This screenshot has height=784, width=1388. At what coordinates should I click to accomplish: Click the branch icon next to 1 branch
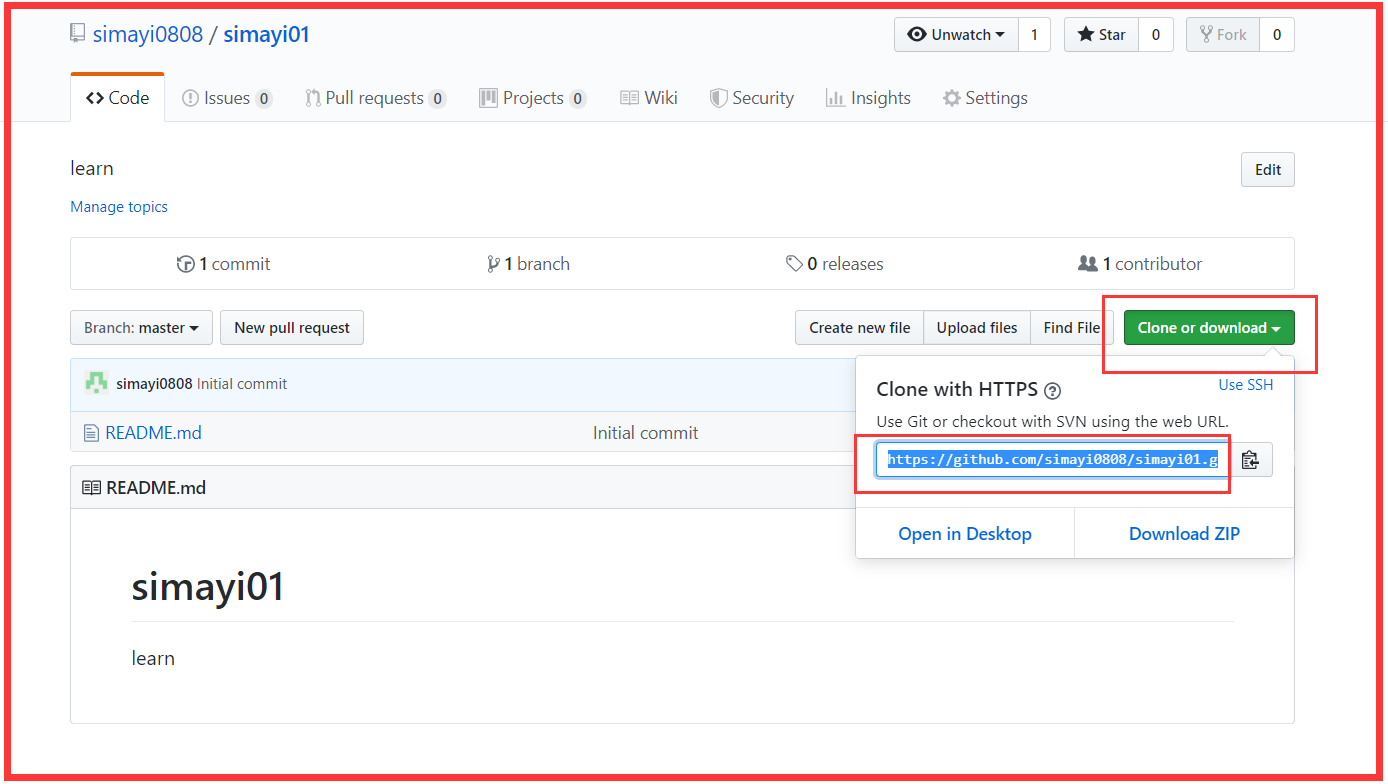pos(493,264)
